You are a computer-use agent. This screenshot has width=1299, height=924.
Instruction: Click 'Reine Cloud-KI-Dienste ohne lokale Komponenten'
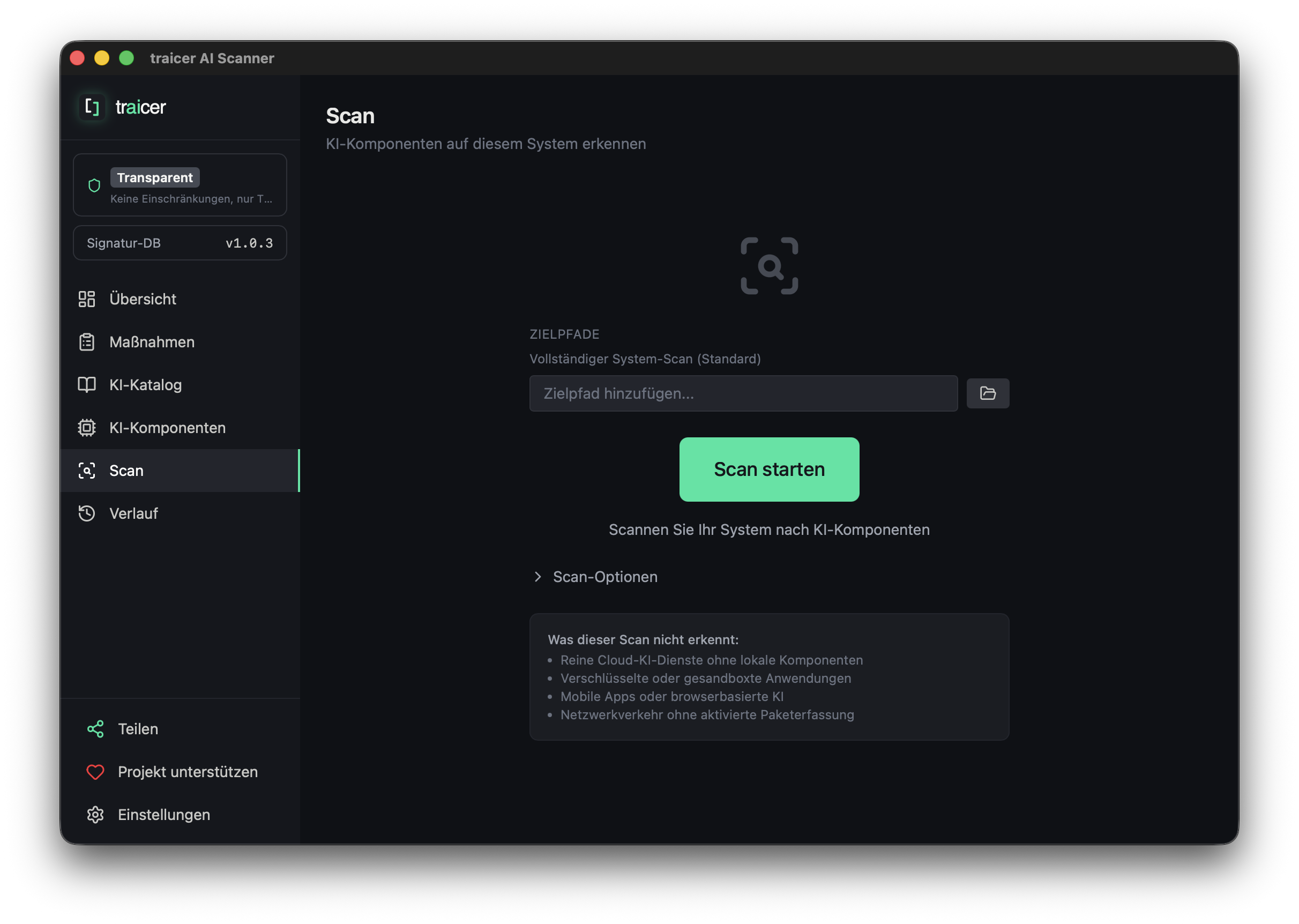[x=712, y=660]
